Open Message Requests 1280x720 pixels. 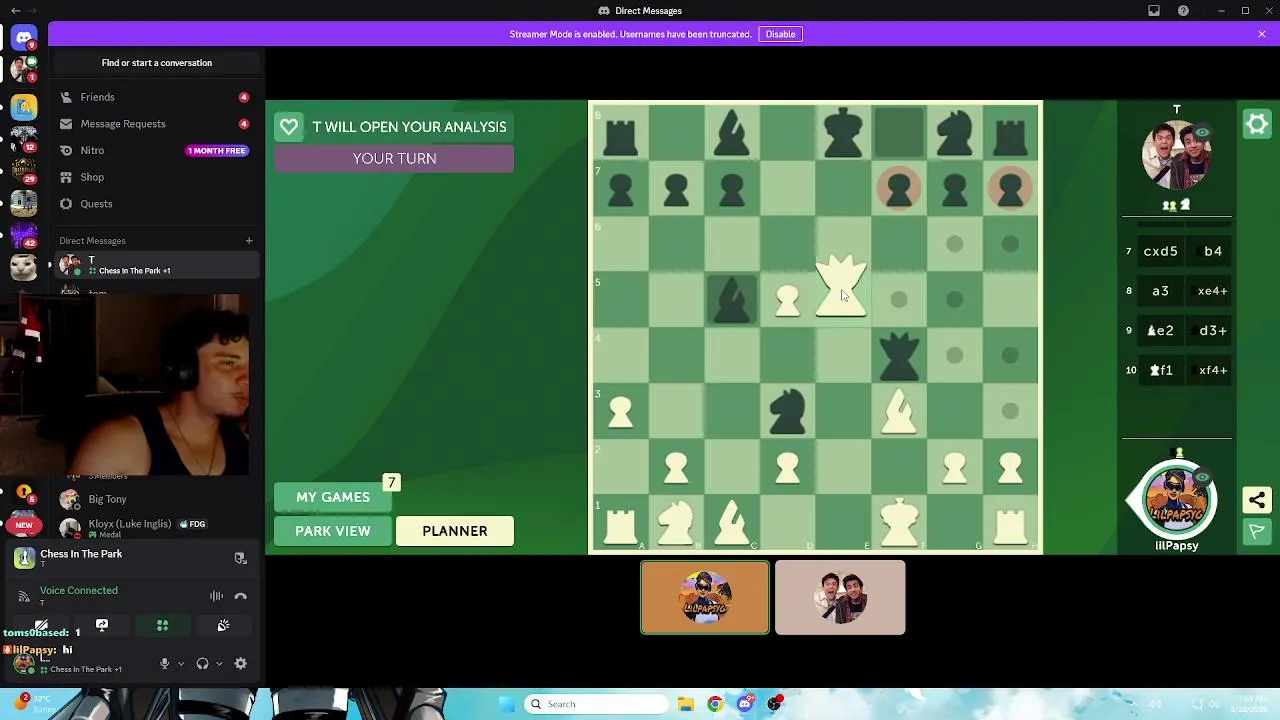[155, 124]
